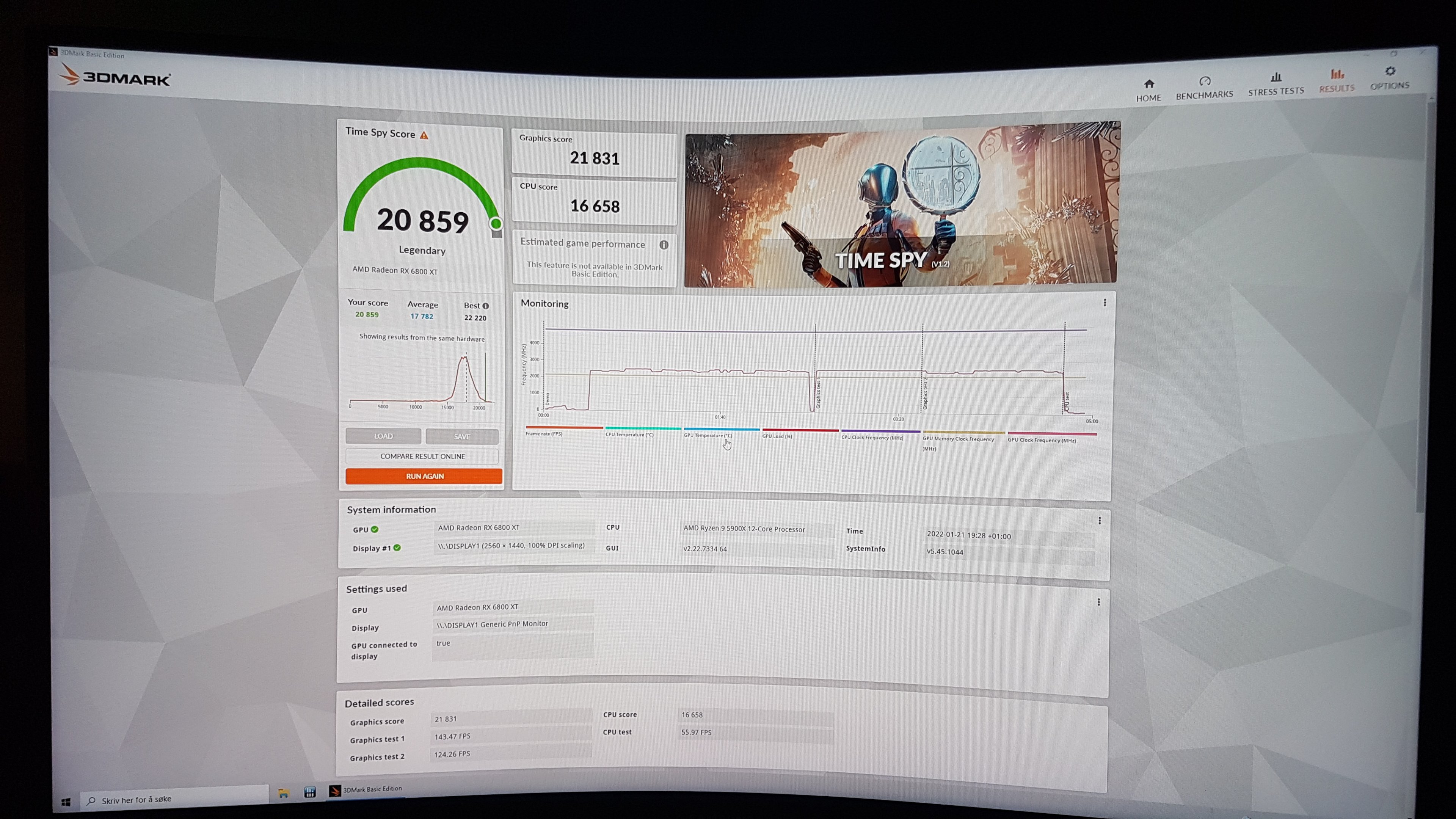Click the SAVE button

462,437
